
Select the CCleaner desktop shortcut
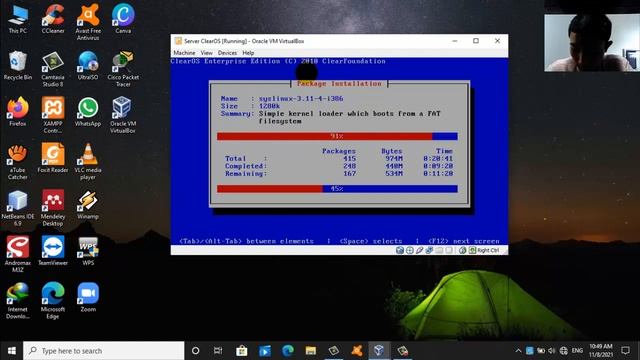tap(53, 19)
